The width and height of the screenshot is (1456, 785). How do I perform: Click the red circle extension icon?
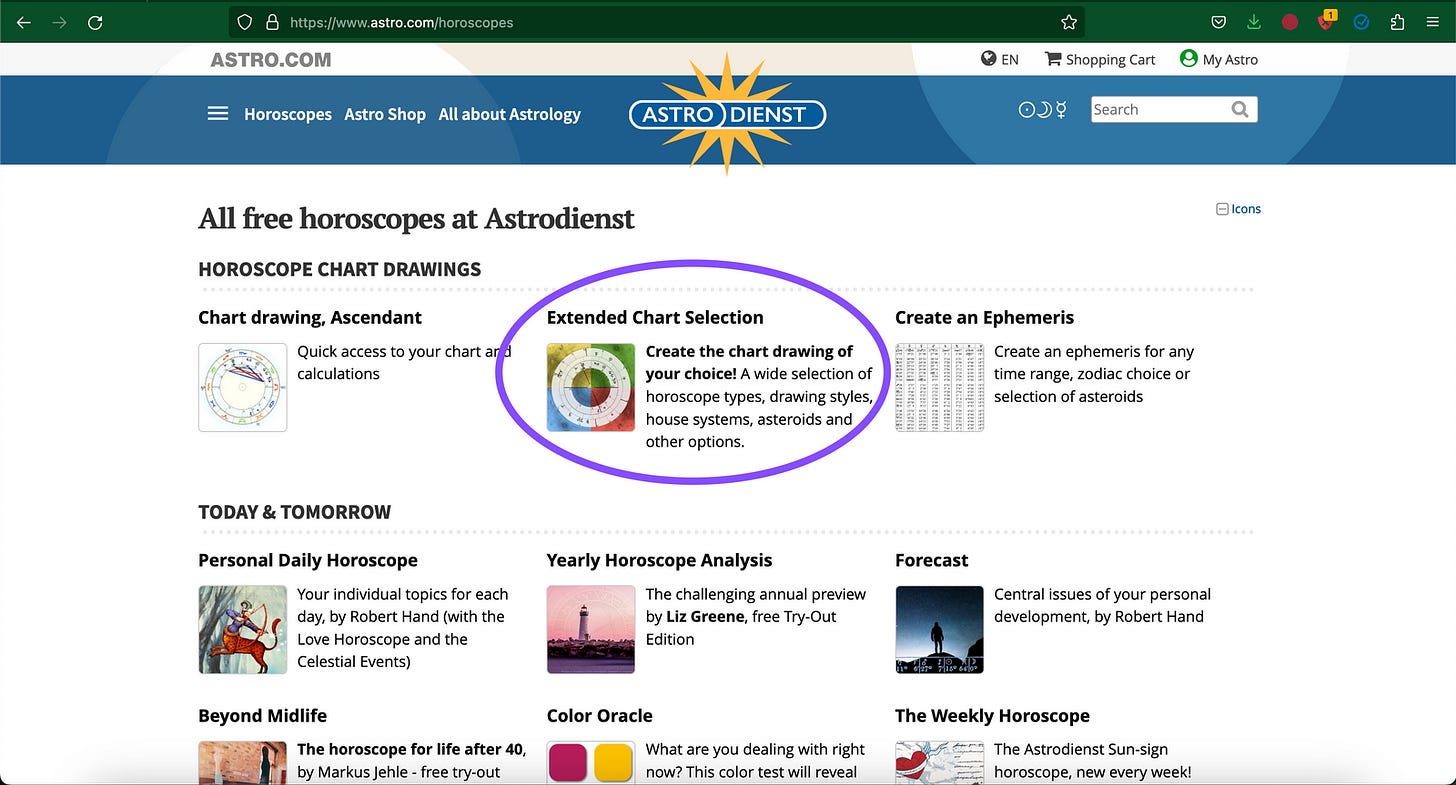tap(1290, 22)
